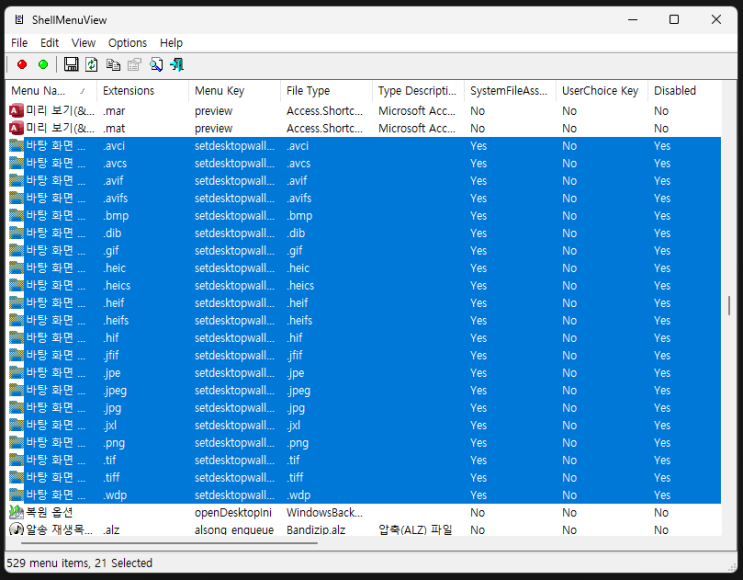Click the wallpaper icon of .avci row
Image resolution: width=743 pixels, height=580 pixels.
[x=16, y=146]
